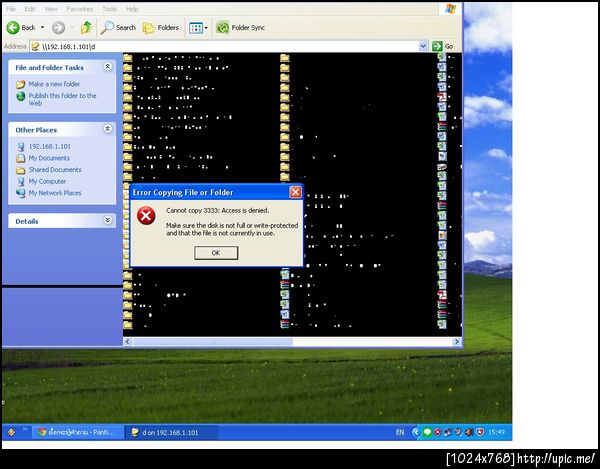Click the 'Cannot copy 3333: Access is denied.' message

217,210
